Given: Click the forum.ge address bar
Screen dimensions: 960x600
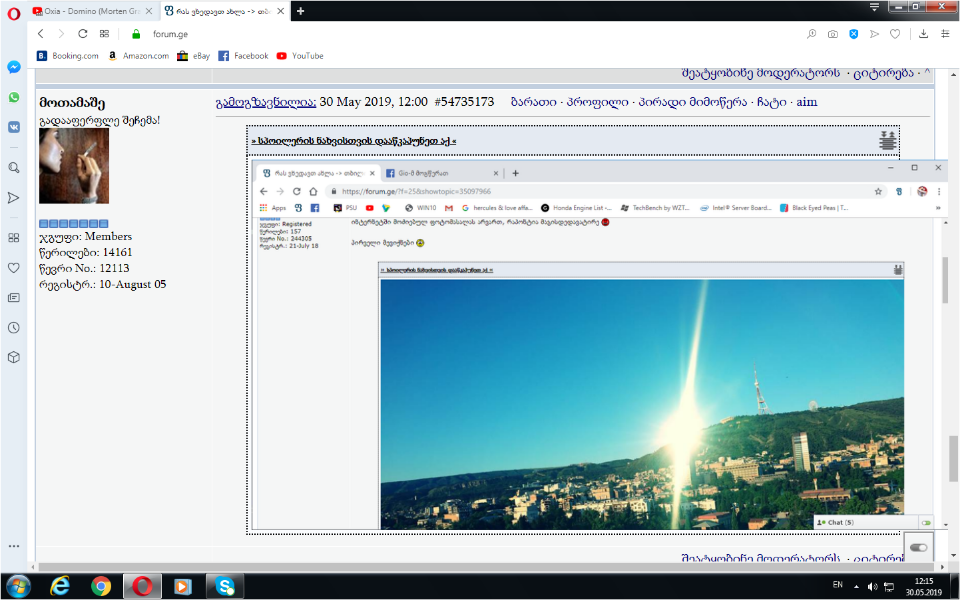Looking at the screenshot, I should [450, 34].
